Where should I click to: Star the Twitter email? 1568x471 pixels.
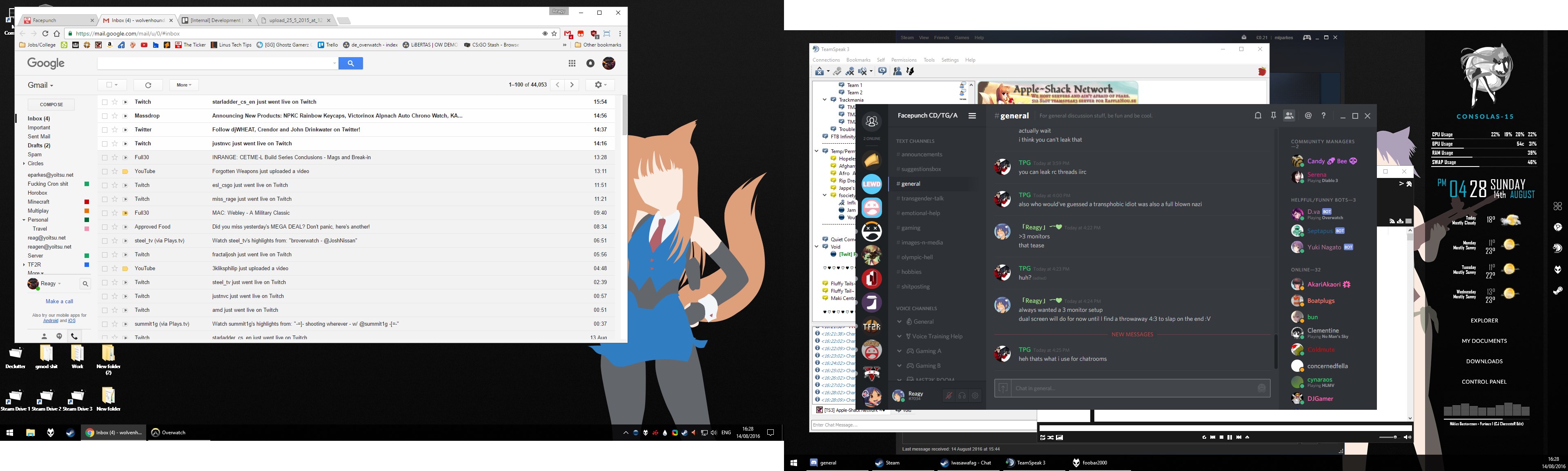114,130
